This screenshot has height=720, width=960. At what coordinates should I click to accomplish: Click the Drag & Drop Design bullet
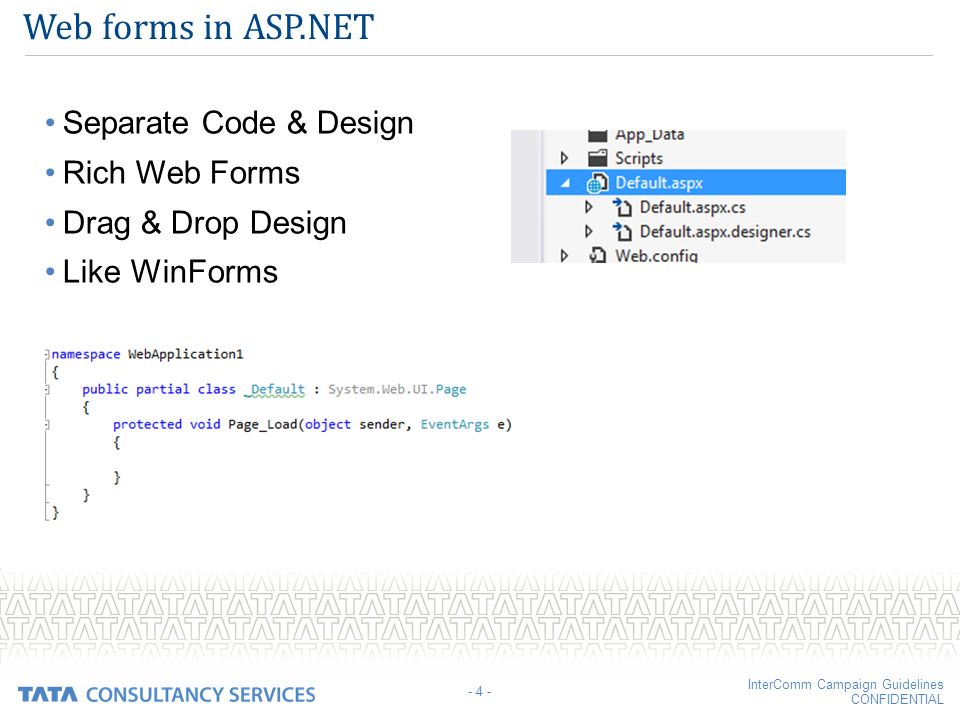[x=204, y=223]
